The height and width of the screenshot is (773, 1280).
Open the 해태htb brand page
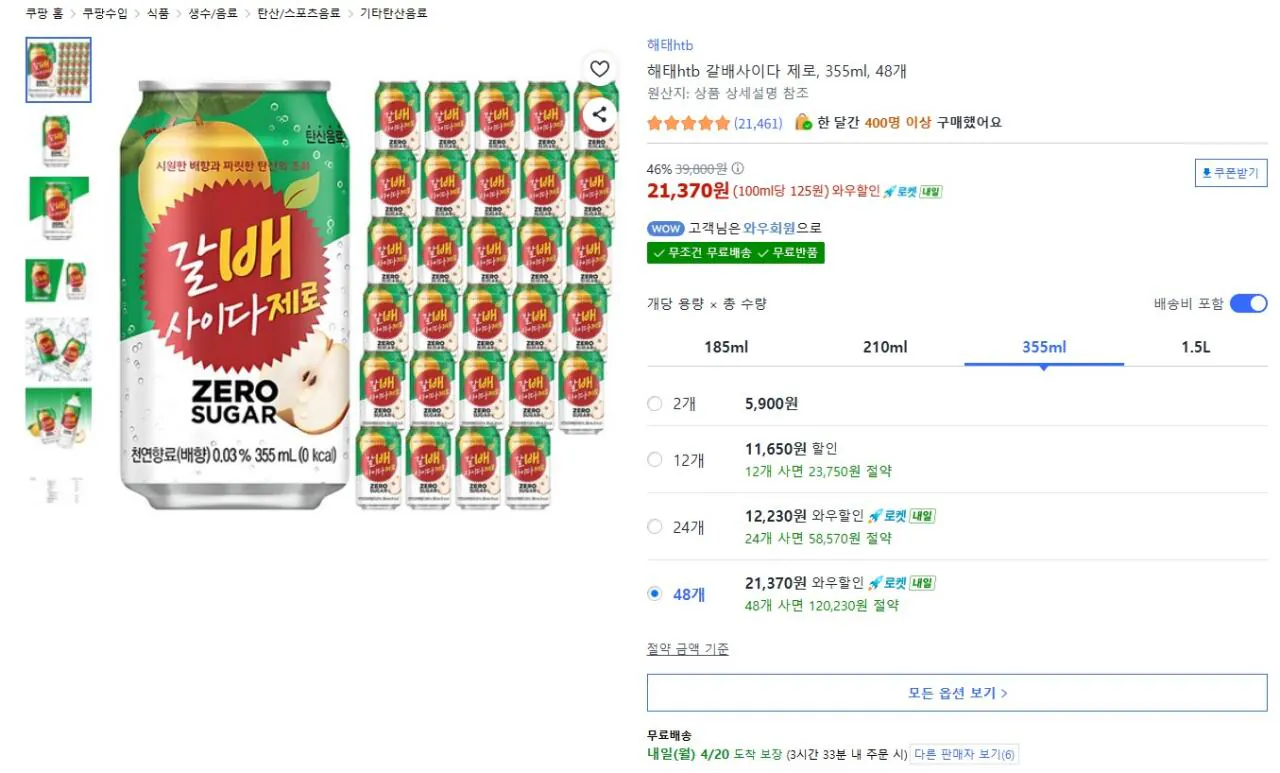pyautogui.click(x=670, y=45)
